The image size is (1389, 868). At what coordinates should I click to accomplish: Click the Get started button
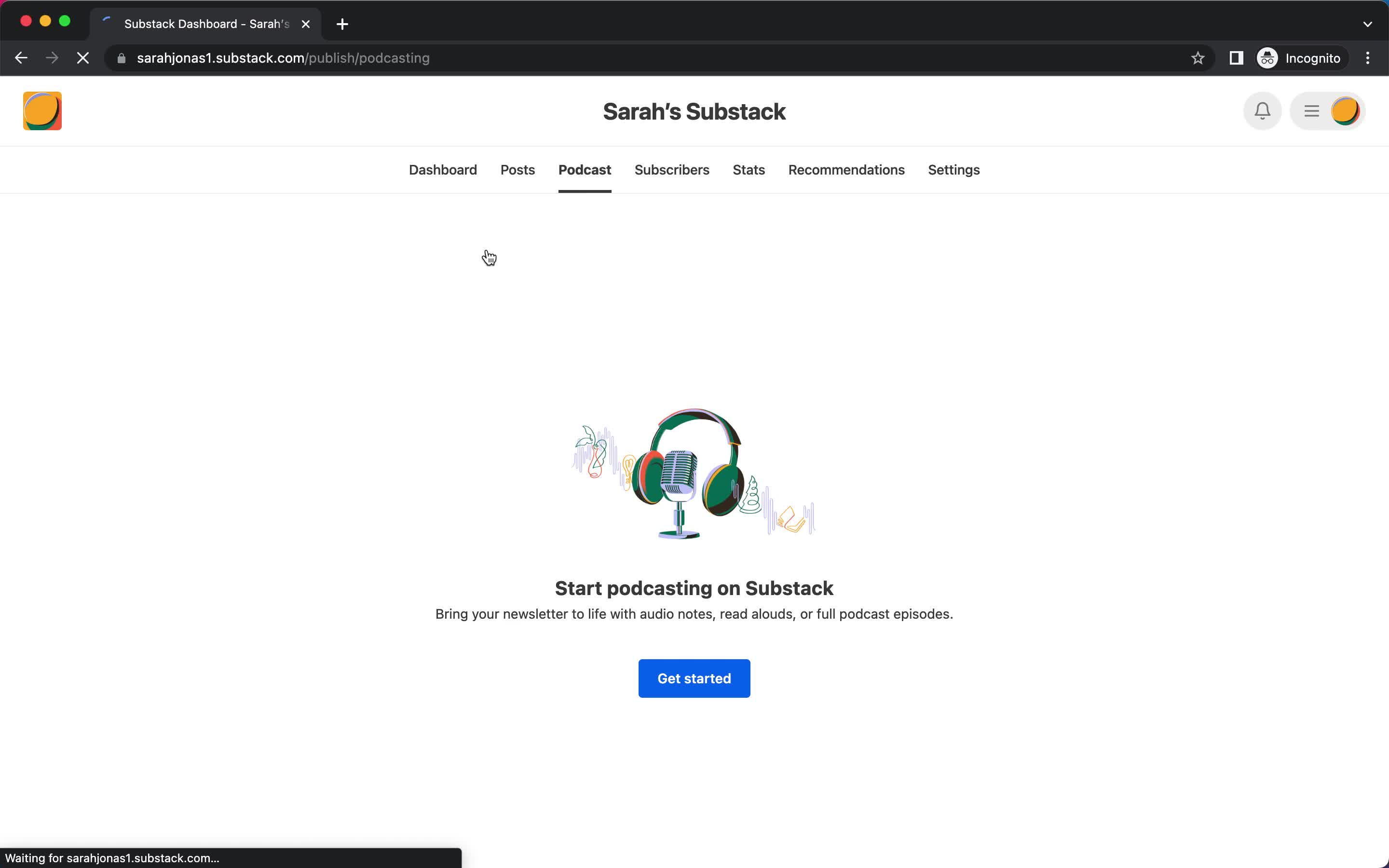pyautogui.click(x=694, y=678)
